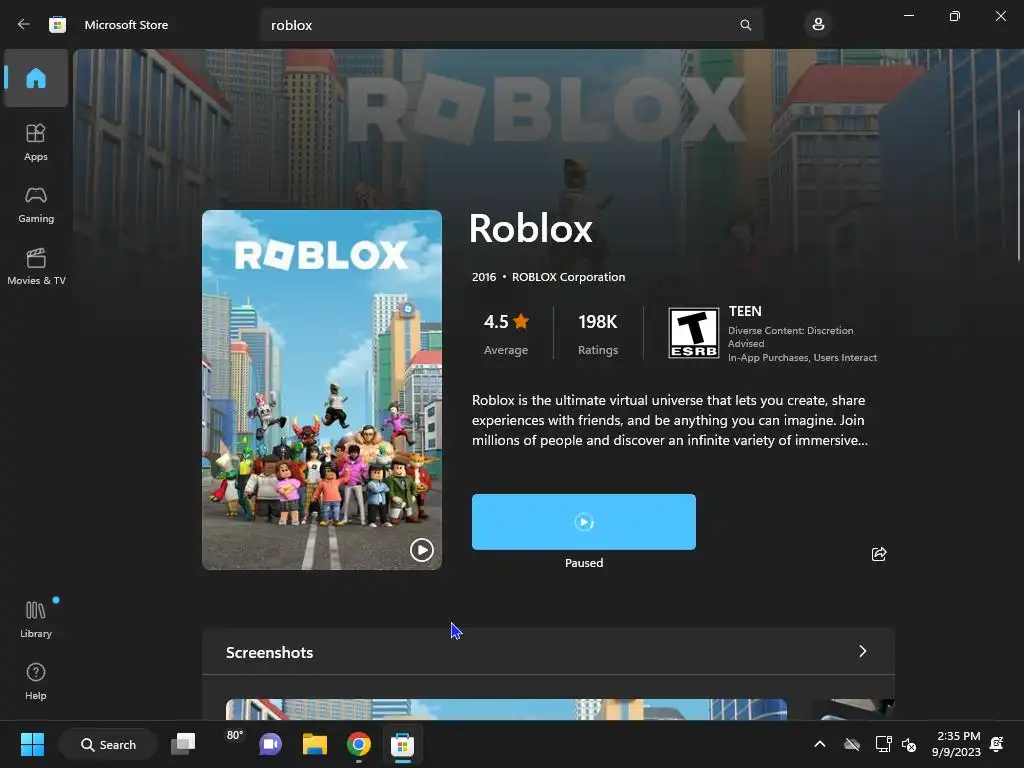Click the Microsoft Store logo icon
This screenshot has height=768, width=1024.
57,25
